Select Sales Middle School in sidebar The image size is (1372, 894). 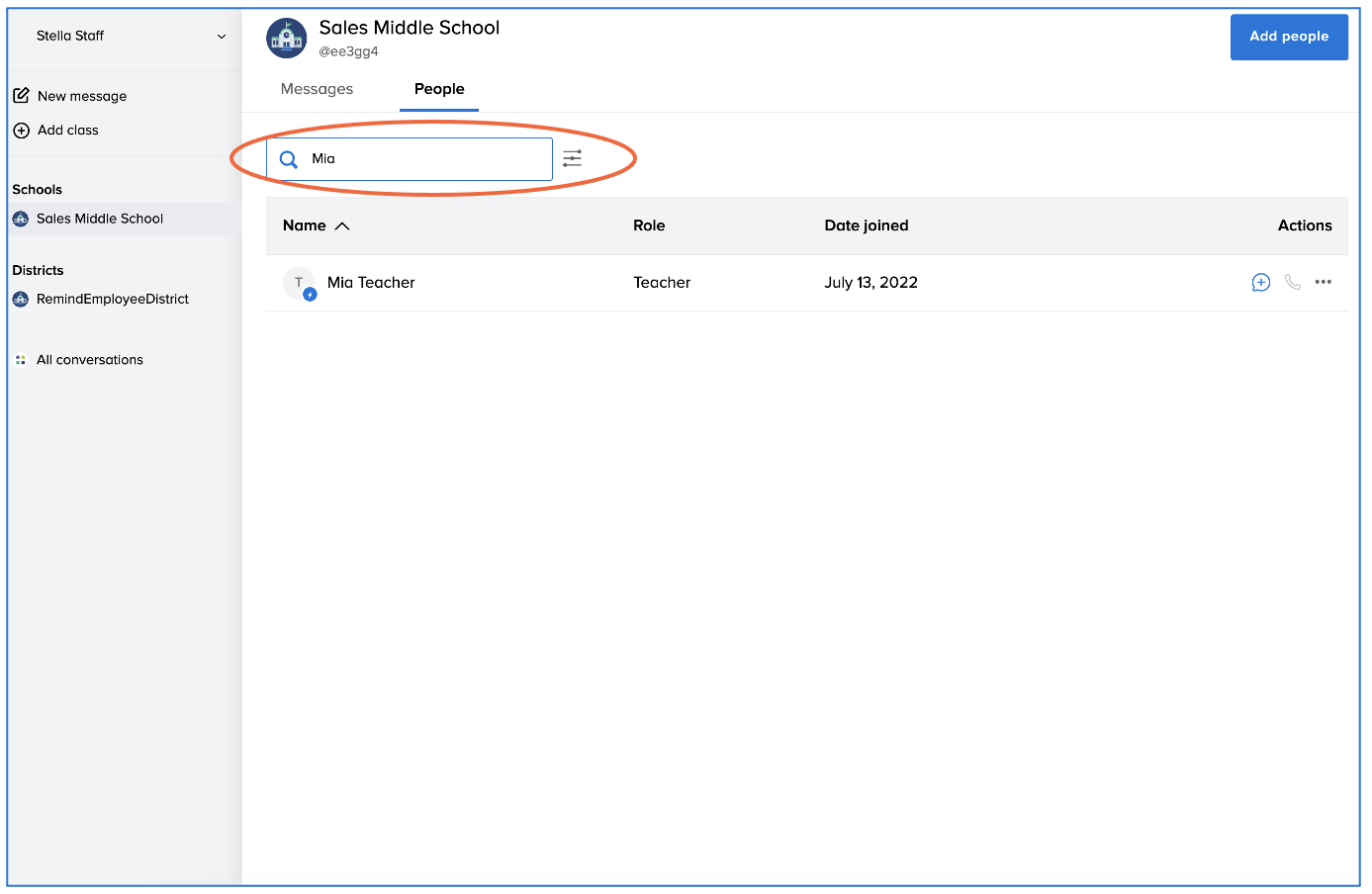coord(100,219)
